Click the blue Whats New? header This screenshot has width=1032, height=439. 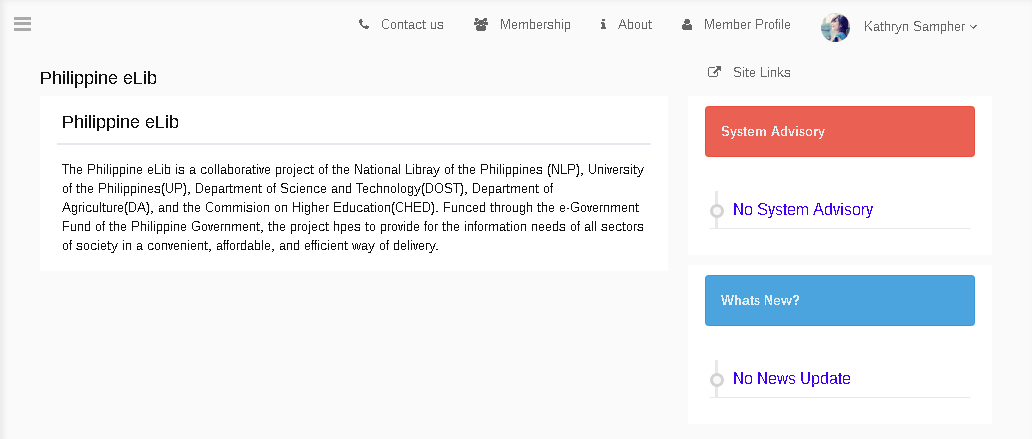840,300
